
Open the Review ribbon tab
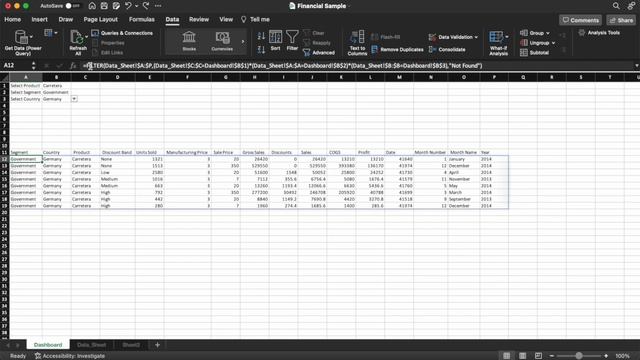tap(199, 19)
